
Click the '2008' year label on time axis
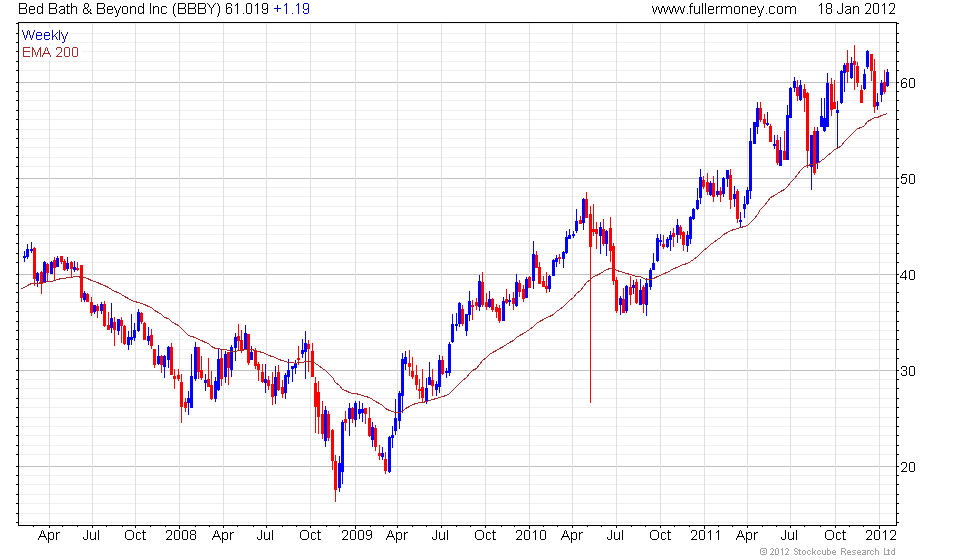tap(181, 536)
